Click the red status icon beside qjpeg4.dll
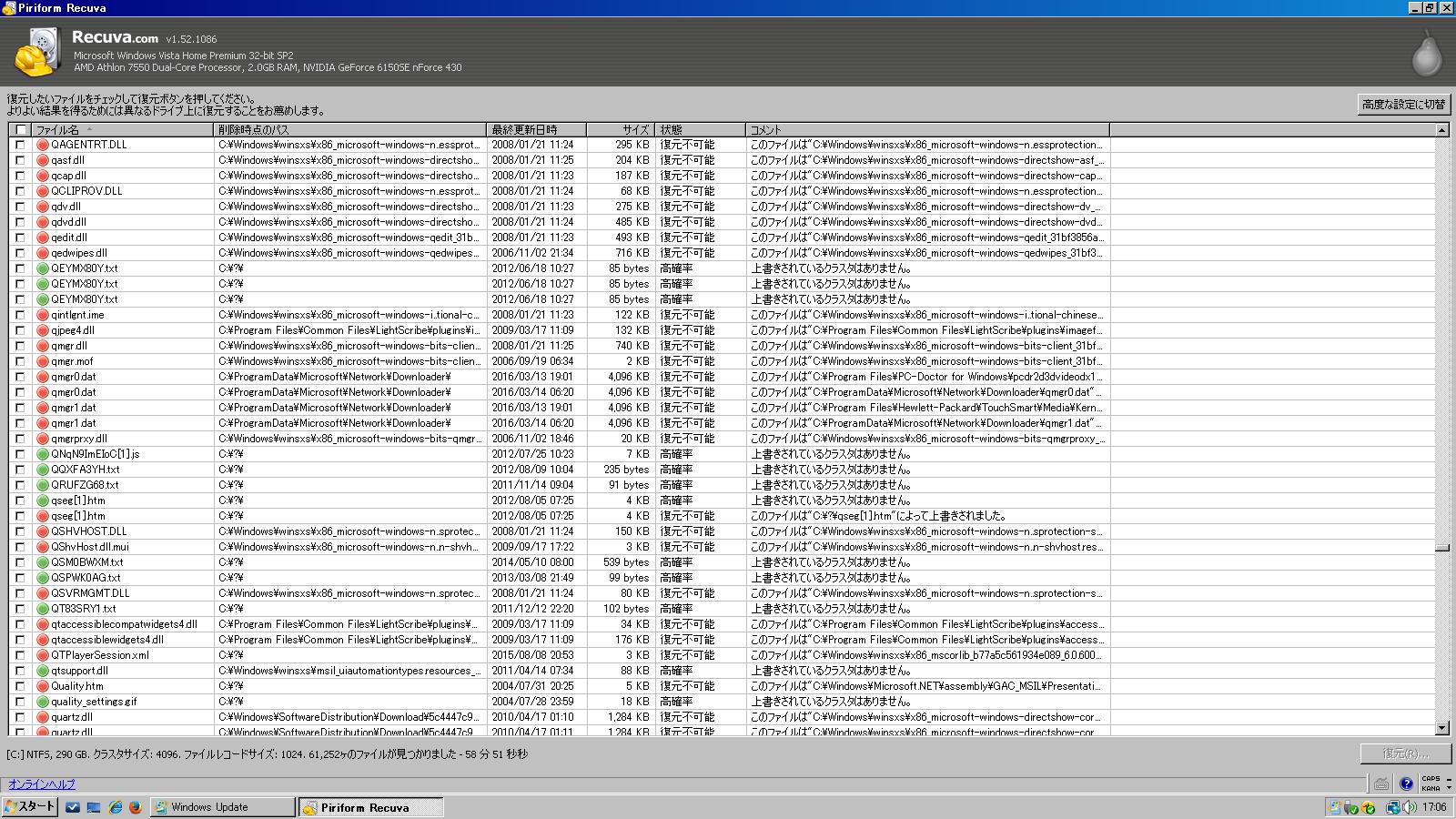The height and width of the screenshot is (819, 1456). 43,330
